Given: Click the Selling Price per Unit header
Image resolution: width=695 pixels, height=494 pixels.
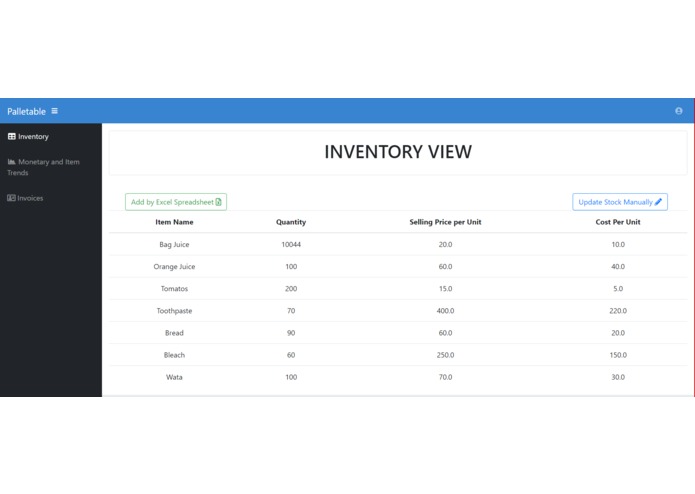Looking at the screenshot, I should pos(445,222).
